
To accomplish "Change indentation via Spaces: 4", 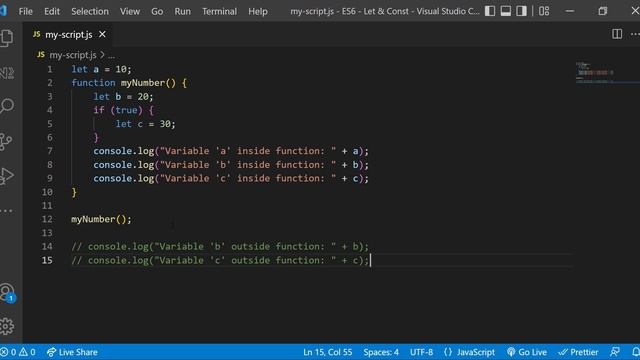I will (381, 352).
